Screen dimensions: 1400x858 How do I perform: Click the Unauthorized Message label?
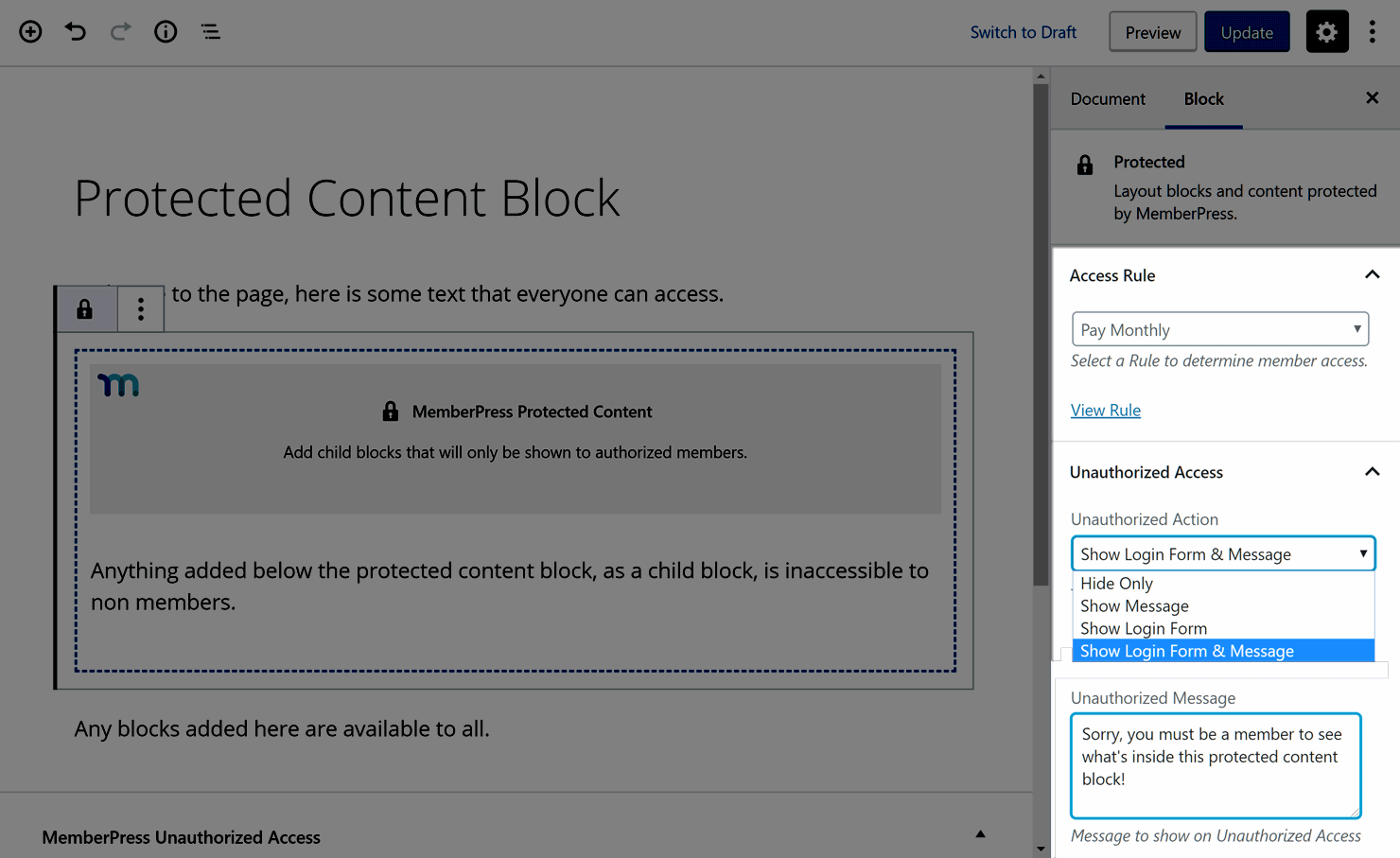tap(1153, 698)
